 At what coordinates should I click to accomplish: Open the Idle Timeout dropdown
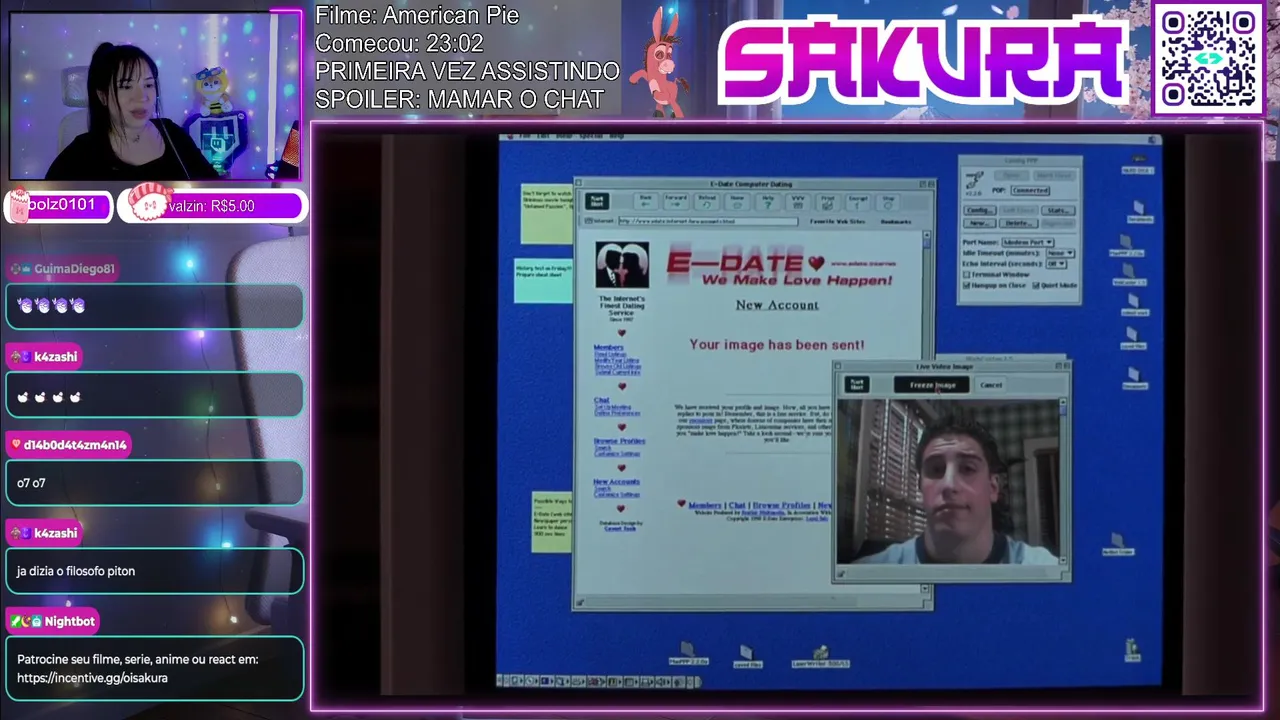(1060, 253)
